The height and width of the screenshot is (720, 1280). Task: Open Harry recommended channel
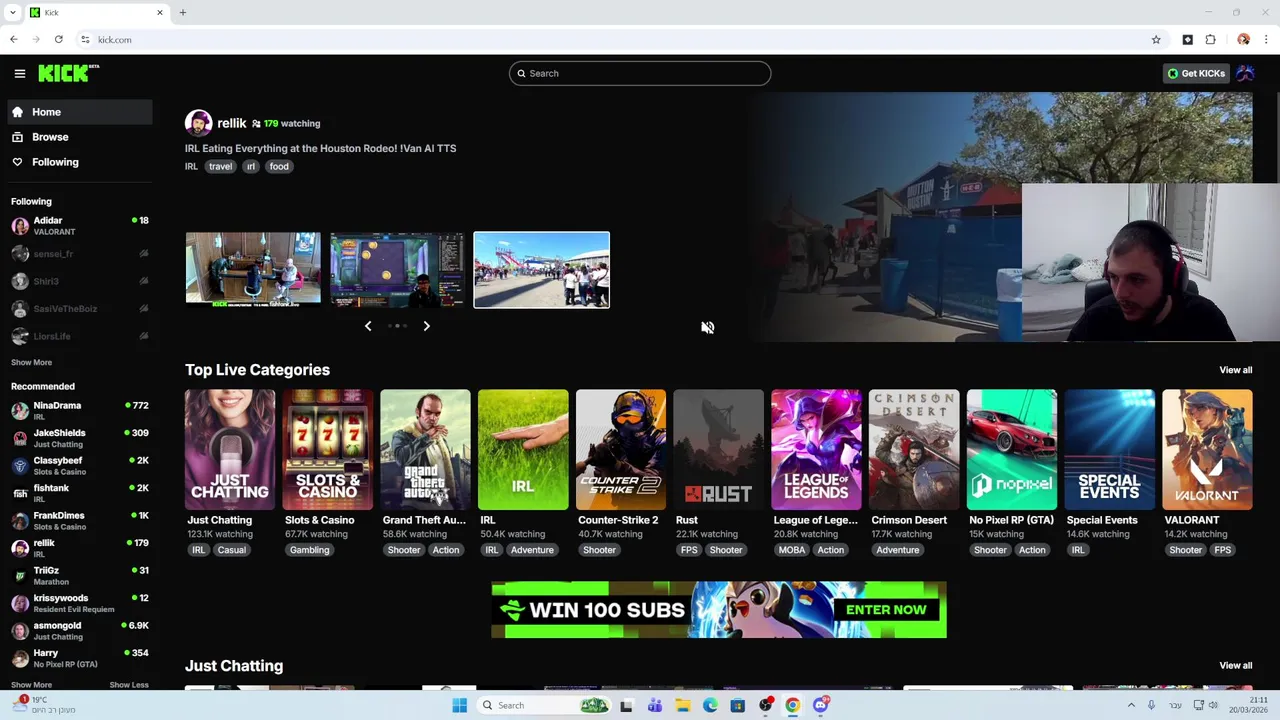80,658
